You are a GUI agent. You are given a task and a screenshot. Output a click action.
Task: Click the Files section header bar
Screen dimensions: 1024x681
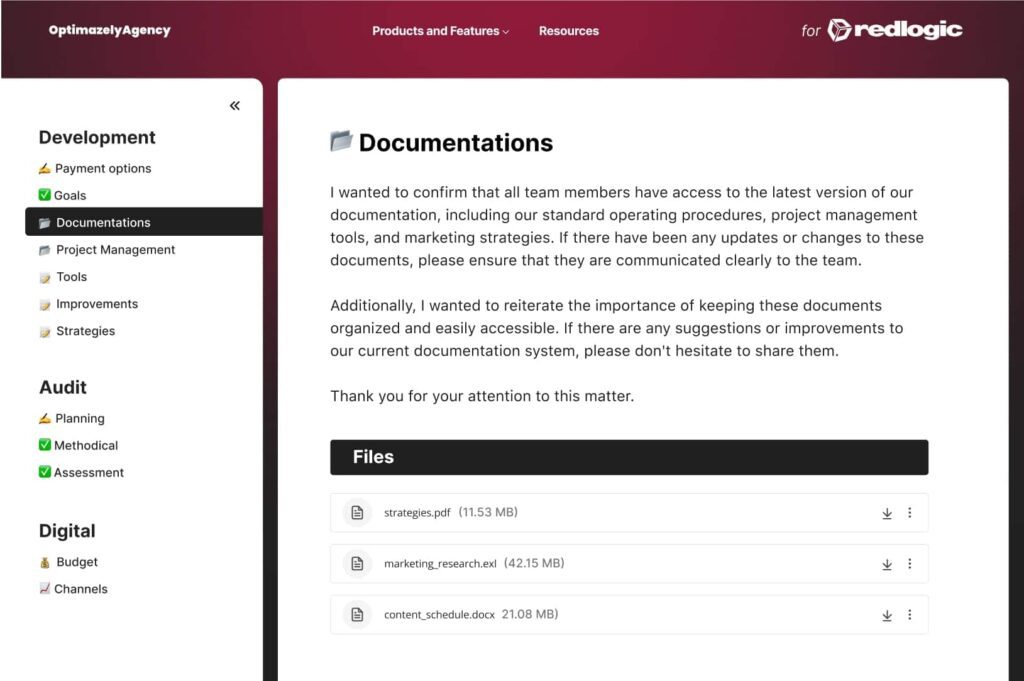(x=629, y=457)
